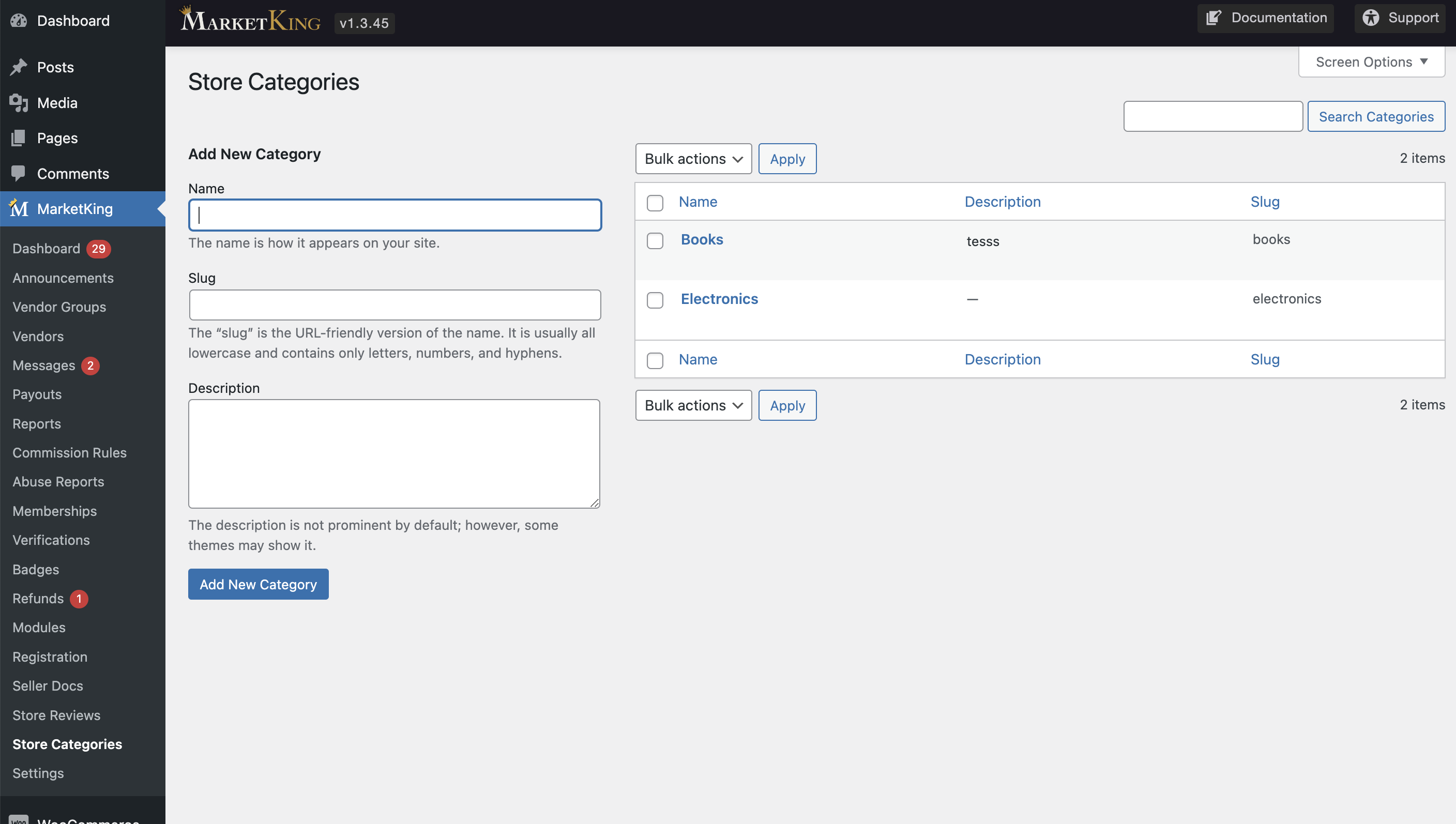Open Store Reviews menu item

(56, 715)
